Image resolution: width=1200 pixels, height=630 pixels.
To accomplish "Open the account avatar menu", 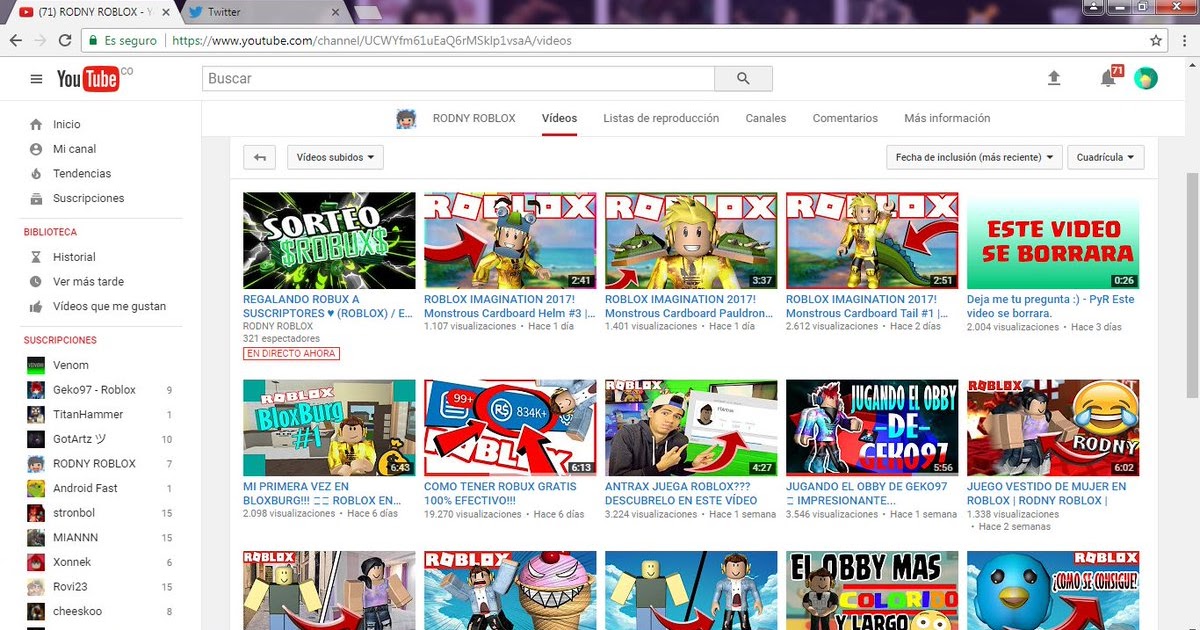I will point(1146,78).
